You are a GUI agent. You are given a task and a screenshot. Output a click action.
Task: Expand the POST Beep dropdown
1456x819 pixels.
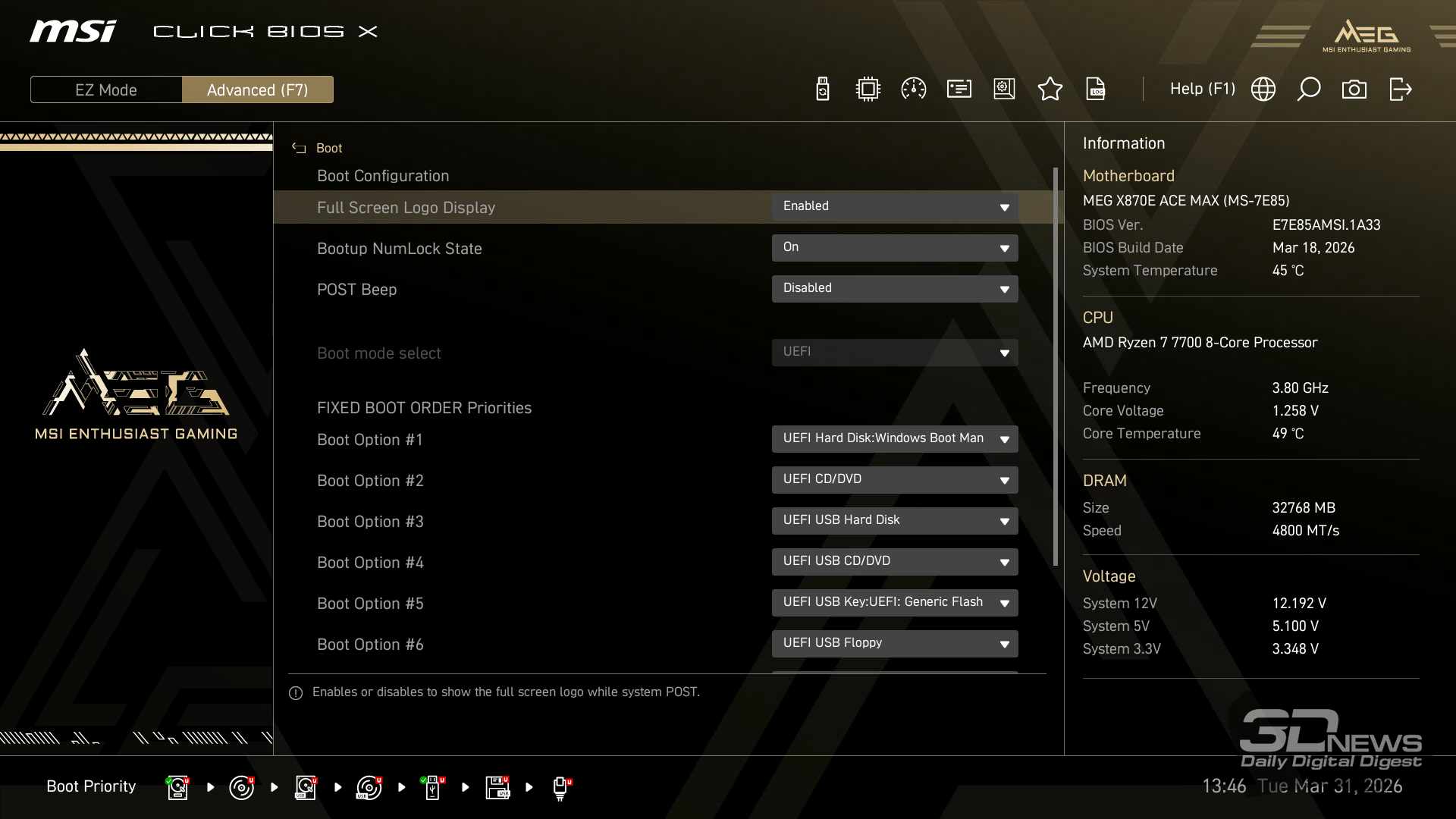894,289
